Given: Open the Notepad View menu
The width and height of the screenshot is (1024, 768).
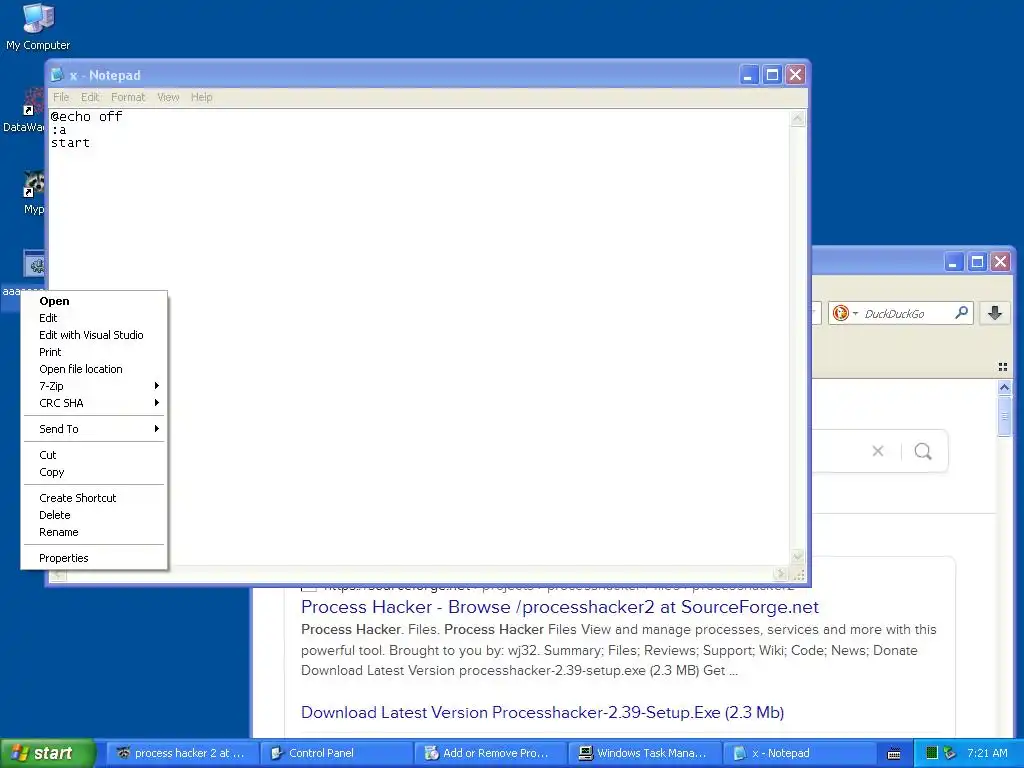Looking at the screenshot, I should click(x=168, y=97).
